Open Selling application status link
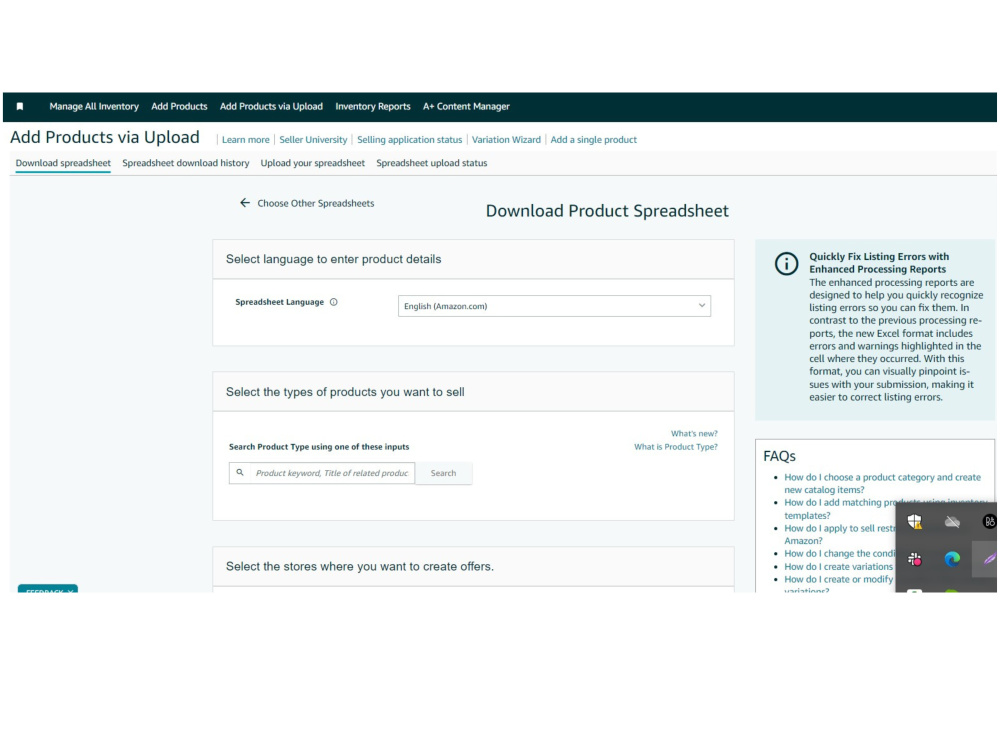 pos(409,140)
